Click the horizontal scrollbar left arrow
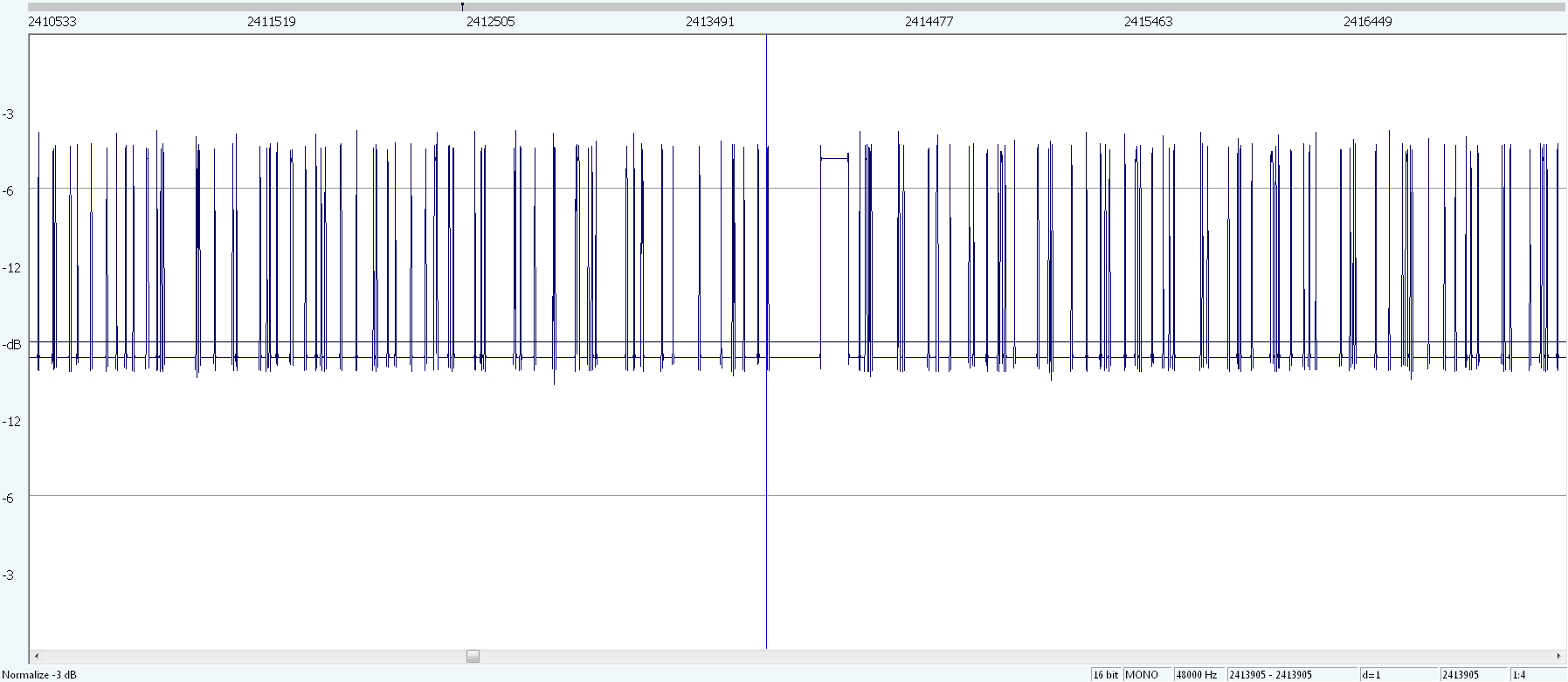The width and height of the screenshot is (1568, 682). tap(36, 656)
